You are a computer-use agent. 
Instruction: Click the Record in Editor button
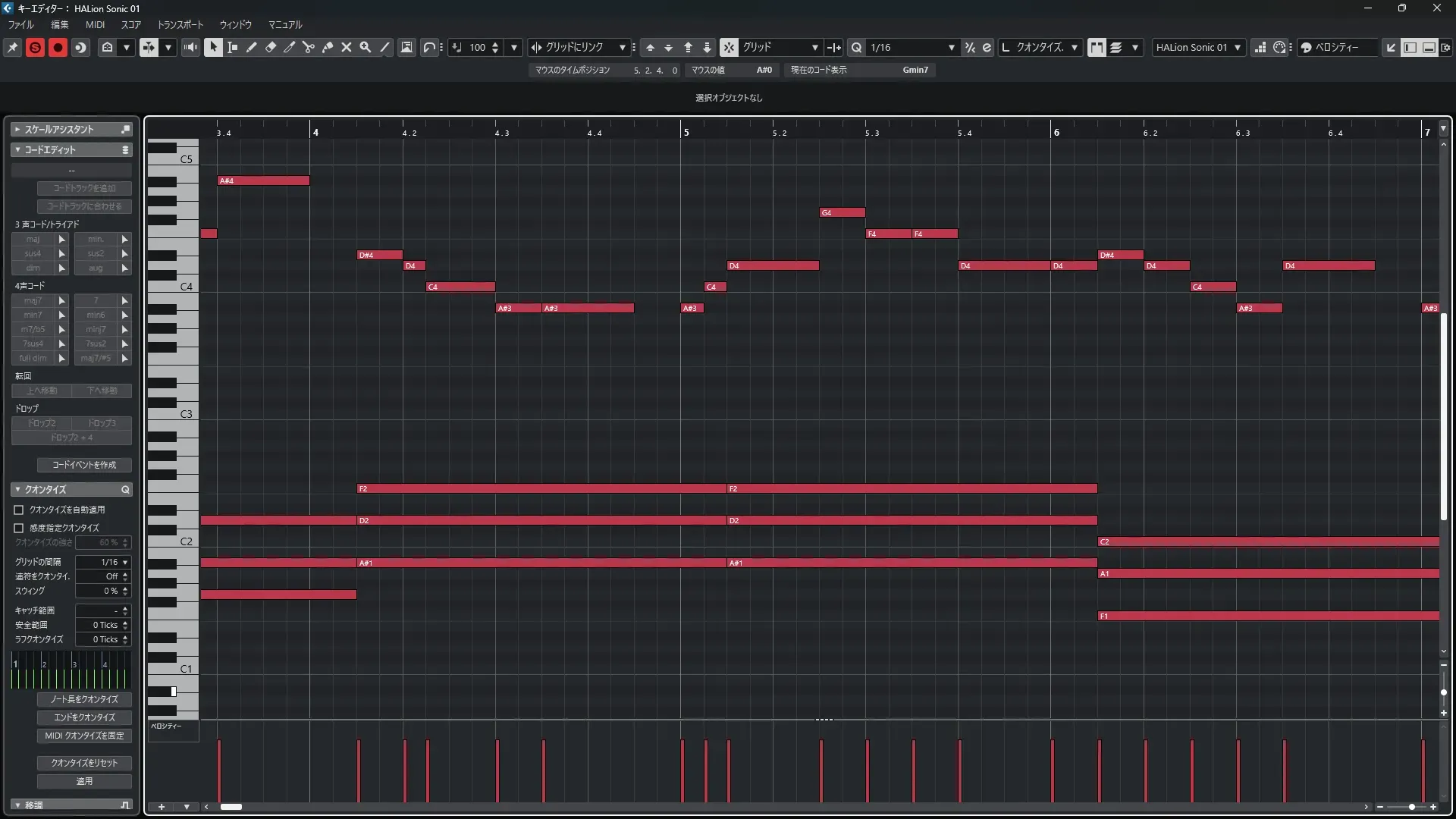[58, 47]
